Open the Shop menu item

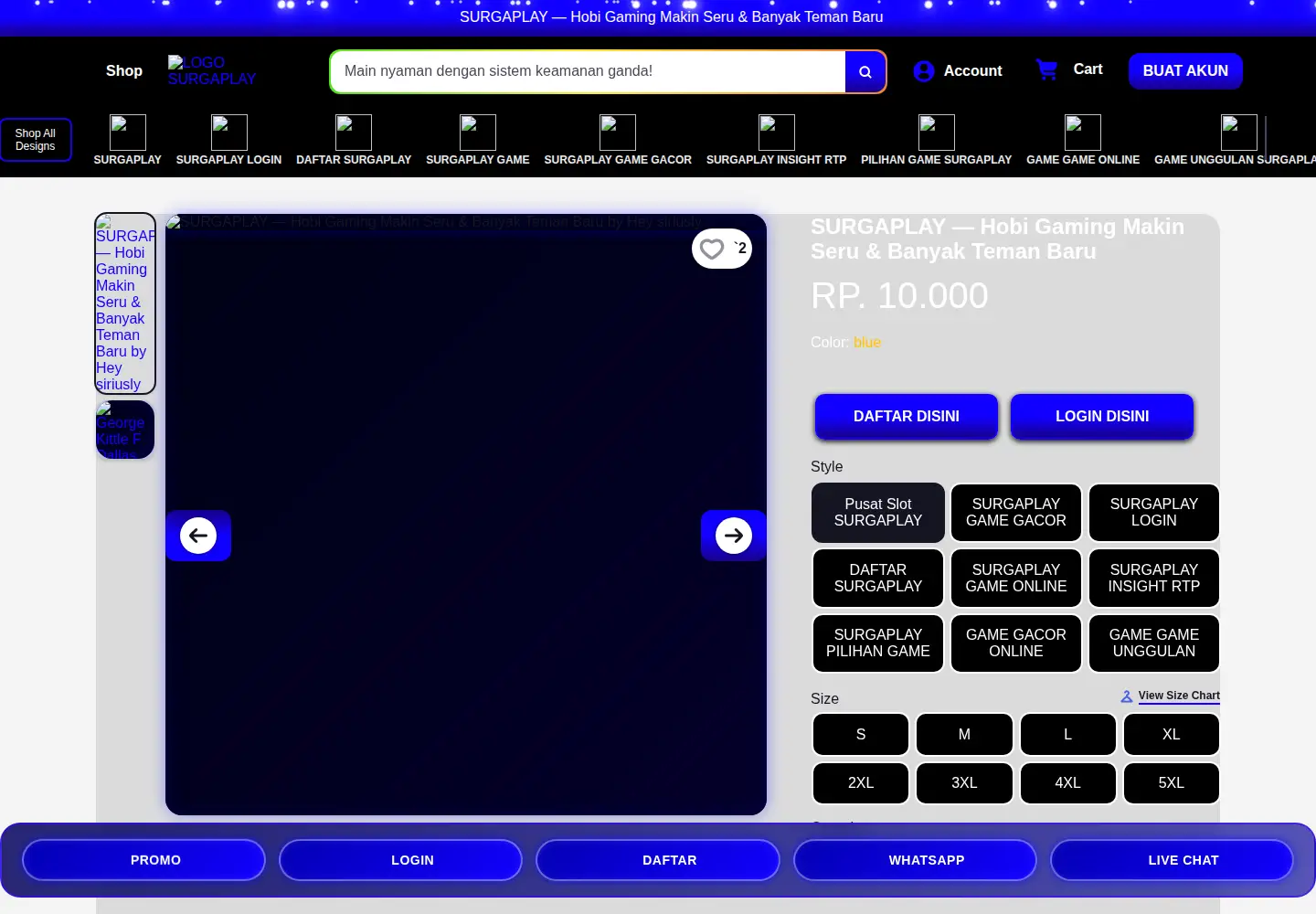[x=124, y=71]
